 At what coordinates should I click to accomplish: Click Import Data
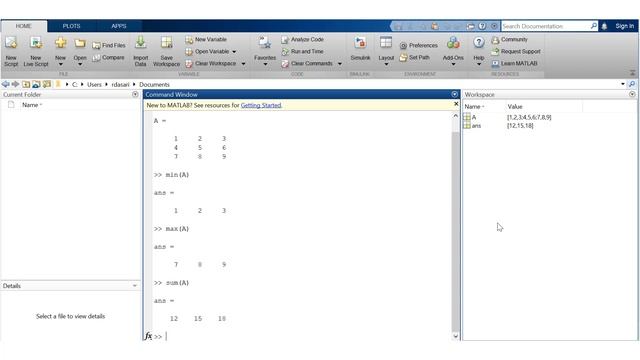(x=140, y=51)
